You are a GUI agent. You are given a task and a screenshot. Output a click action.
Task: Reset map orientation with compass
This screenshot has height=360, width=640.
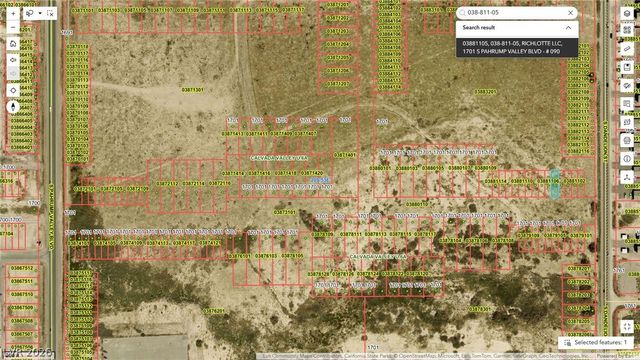(x=13, y=107)
